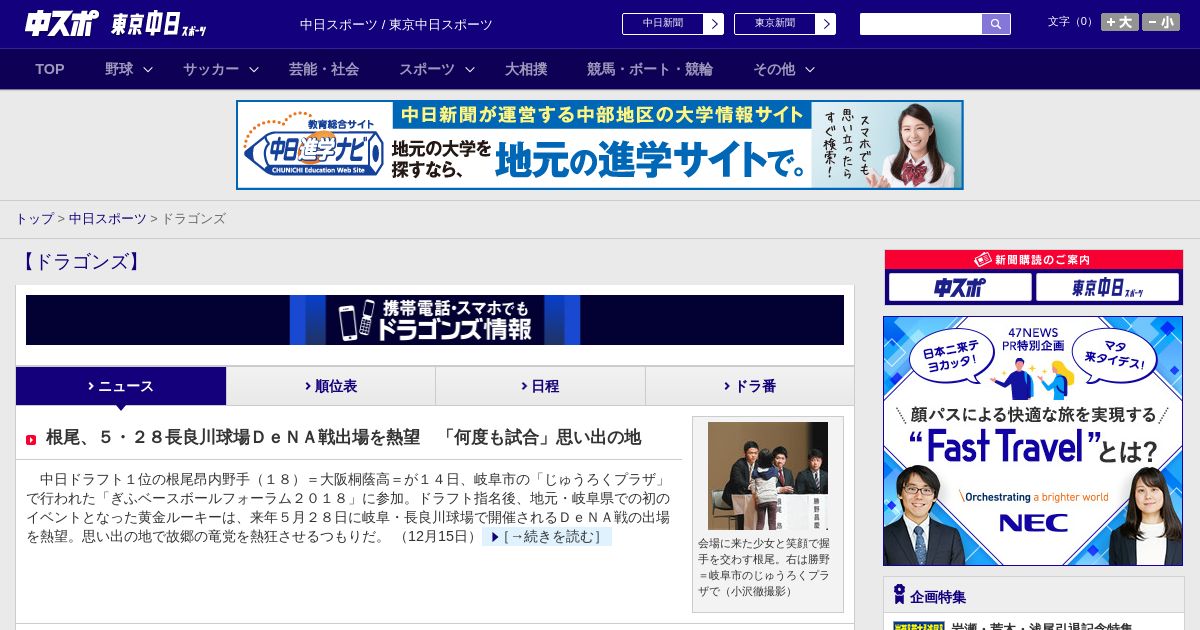Open the スポーツ menu
Viewport: 1200px width, 630px height.
pos(427,69)
